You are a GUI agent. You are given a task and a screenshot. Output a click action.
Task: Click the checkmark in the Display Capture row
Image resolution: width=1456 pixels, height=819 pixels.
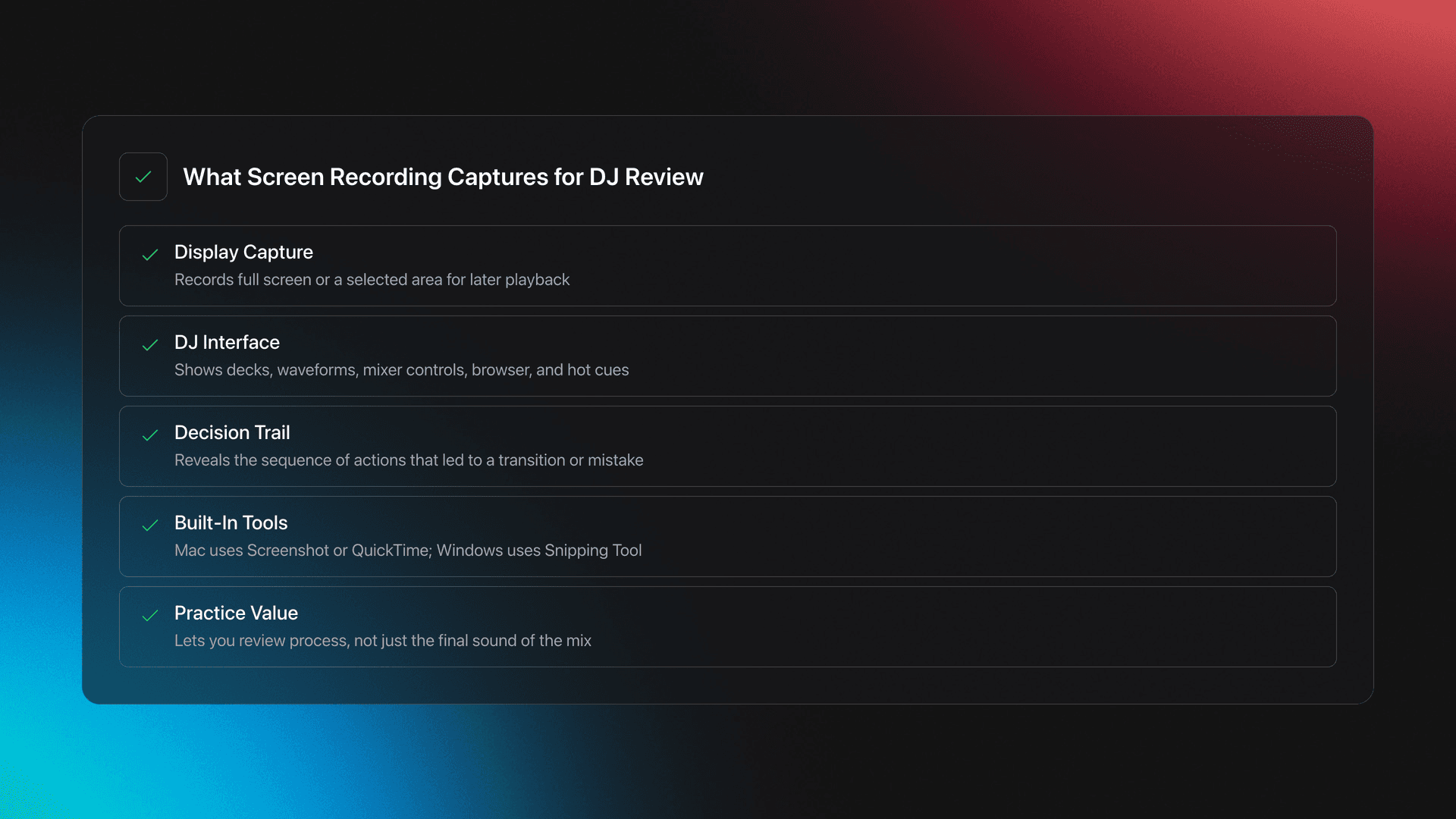151,256
